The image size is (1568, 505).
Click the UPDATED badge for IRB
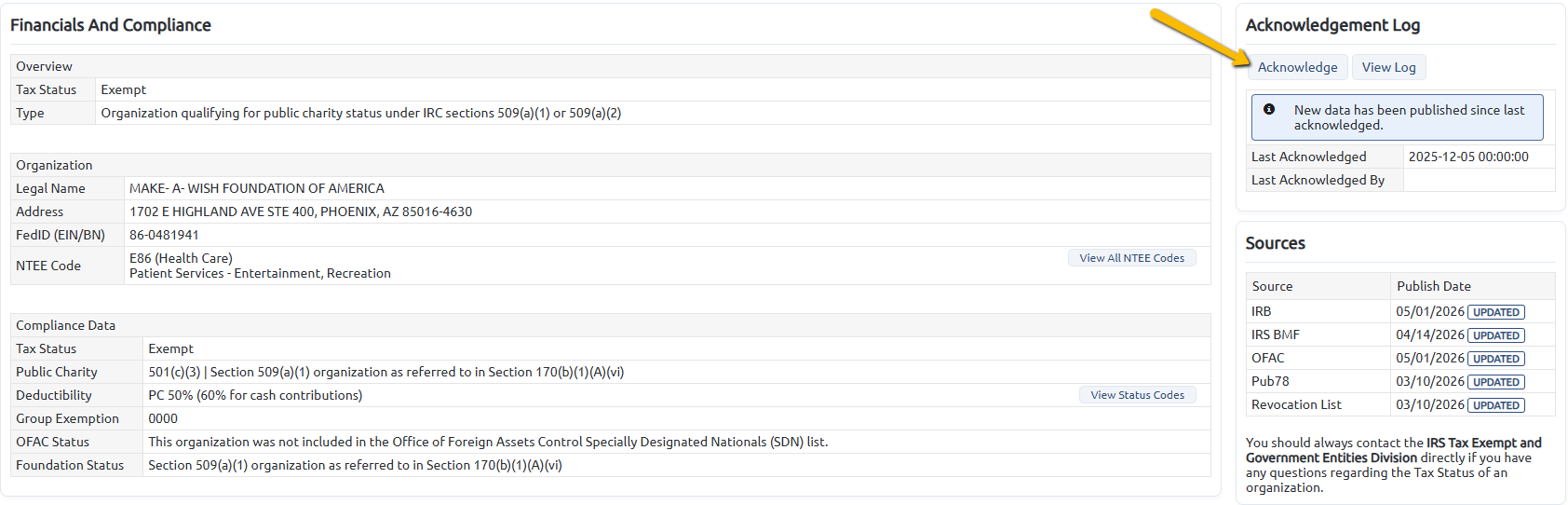[1496, 312]
